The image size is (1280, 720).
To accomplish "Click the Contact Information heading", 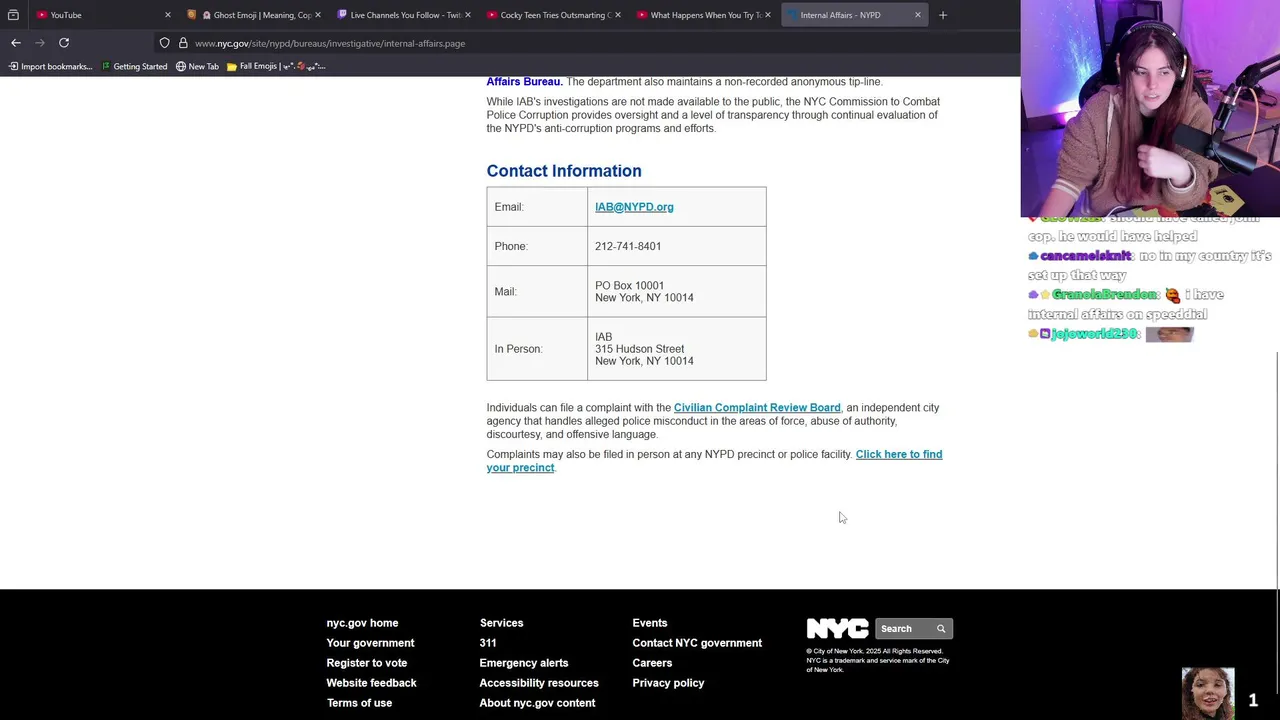I will click(564, 171).
